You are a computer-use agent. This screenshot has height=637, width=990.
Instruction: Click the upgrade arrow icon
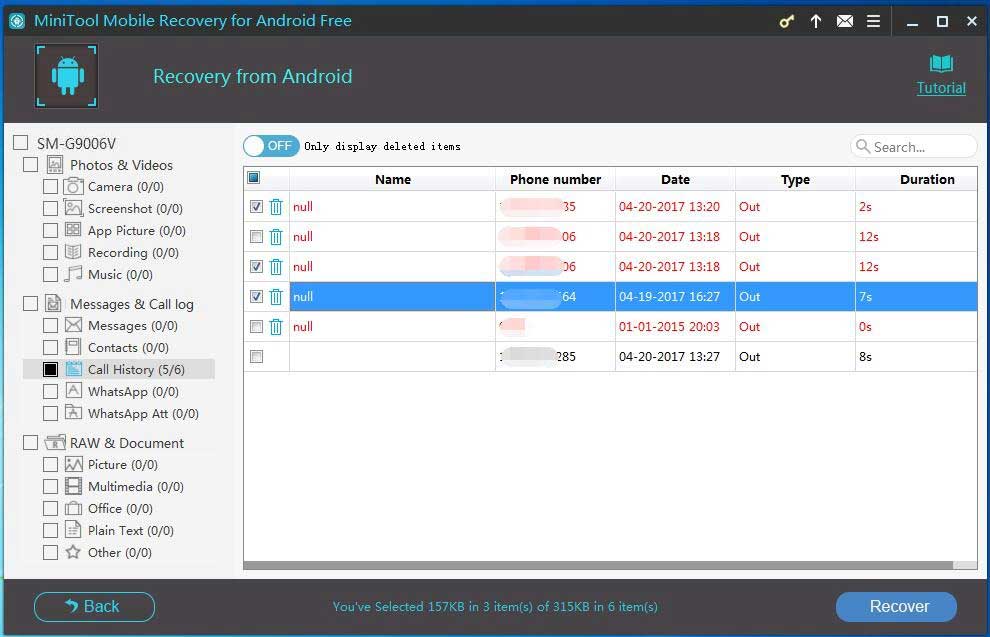click(x=816, y=21)
